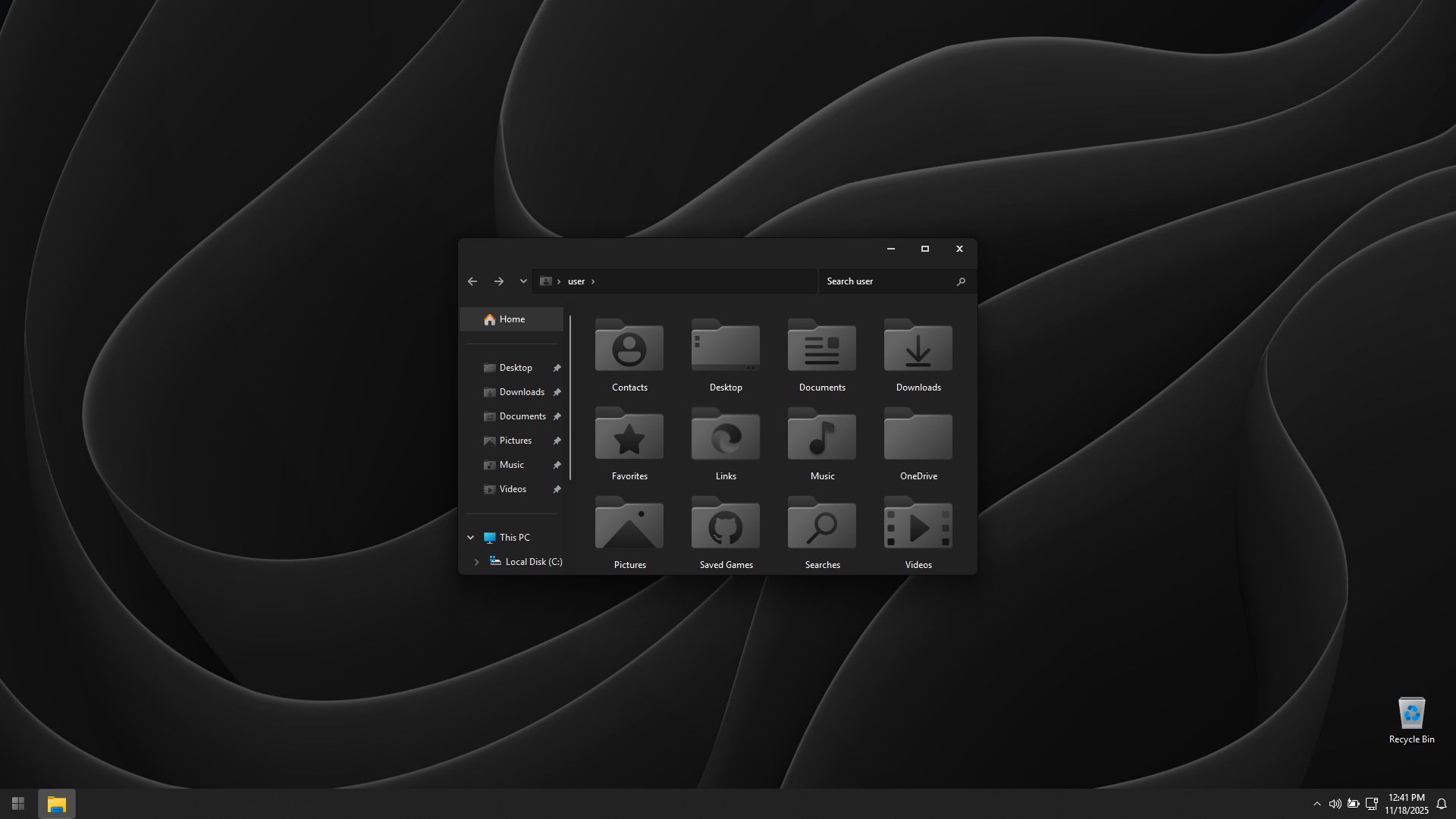Go back using the back arrow
This screenshot has height=819, width=1456.
[x=472, y=281]
